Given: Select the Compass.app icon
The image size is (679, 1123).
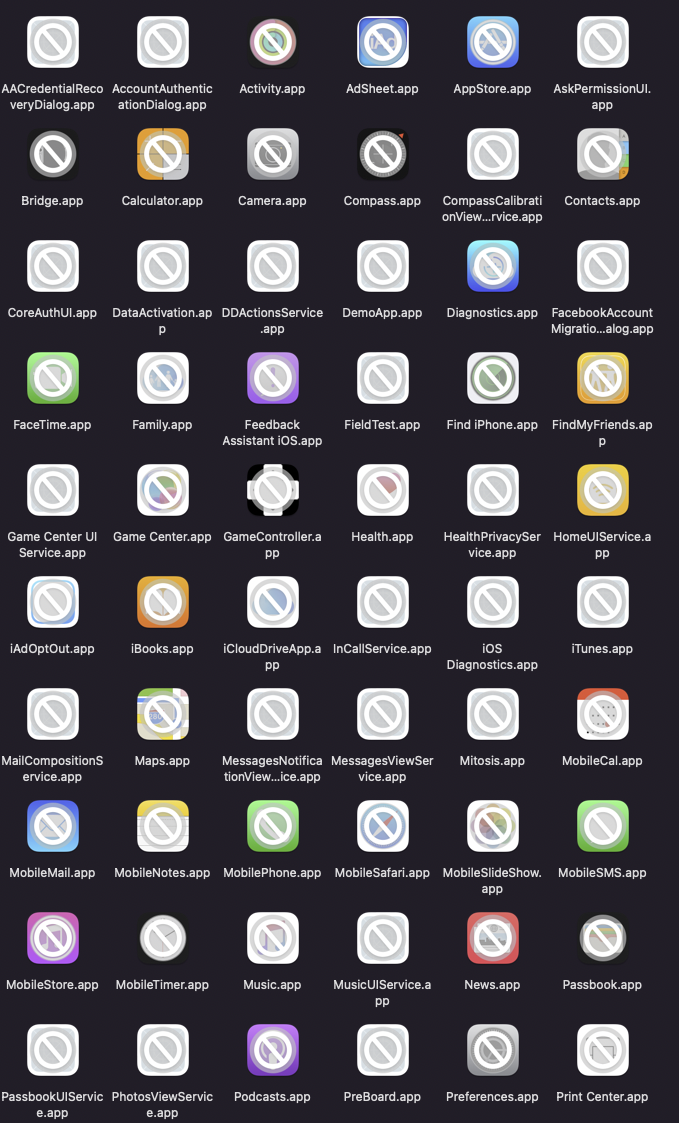Looking at the screenshot, I should click(383, 154).
